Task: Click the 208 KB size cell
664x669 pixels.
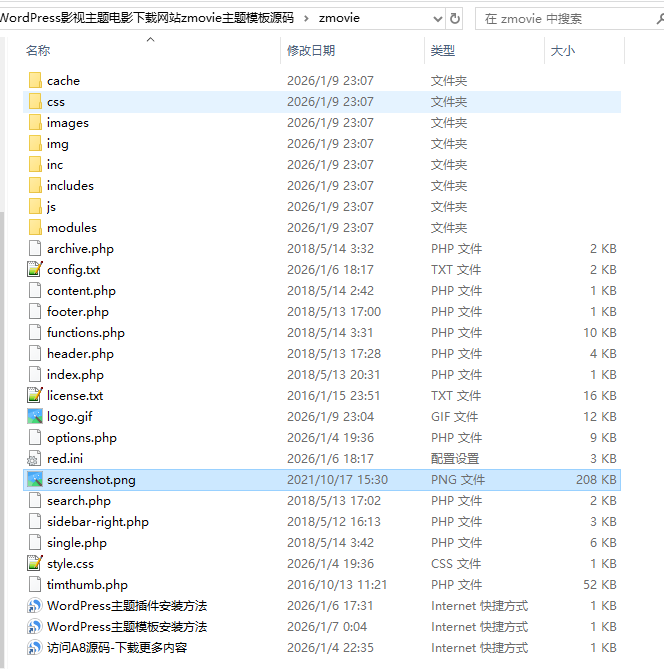Action: pyautogui.click(x=596, y=480)
